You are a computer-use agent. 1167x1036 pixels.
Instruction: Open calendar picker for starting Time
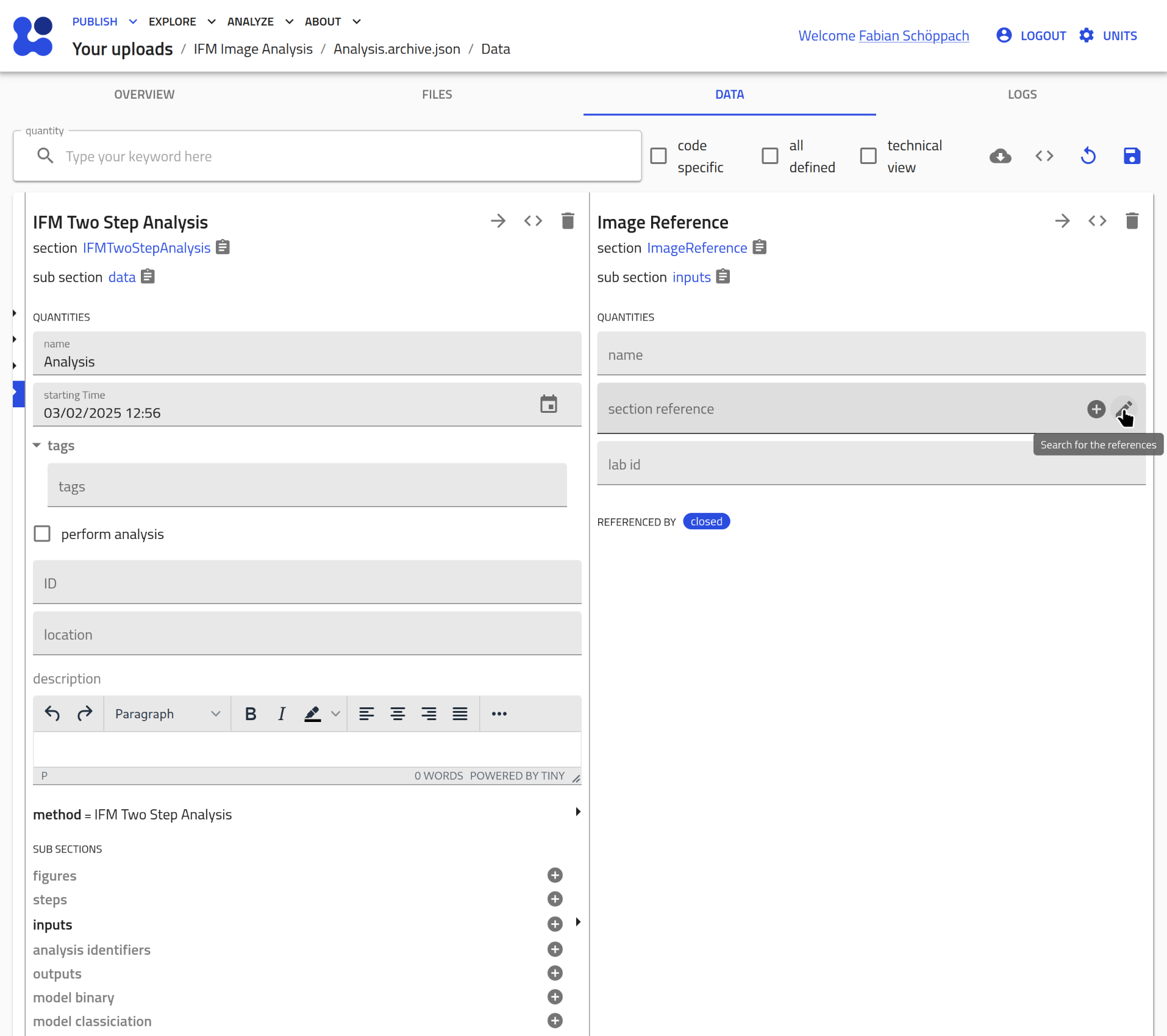point(548,404)
